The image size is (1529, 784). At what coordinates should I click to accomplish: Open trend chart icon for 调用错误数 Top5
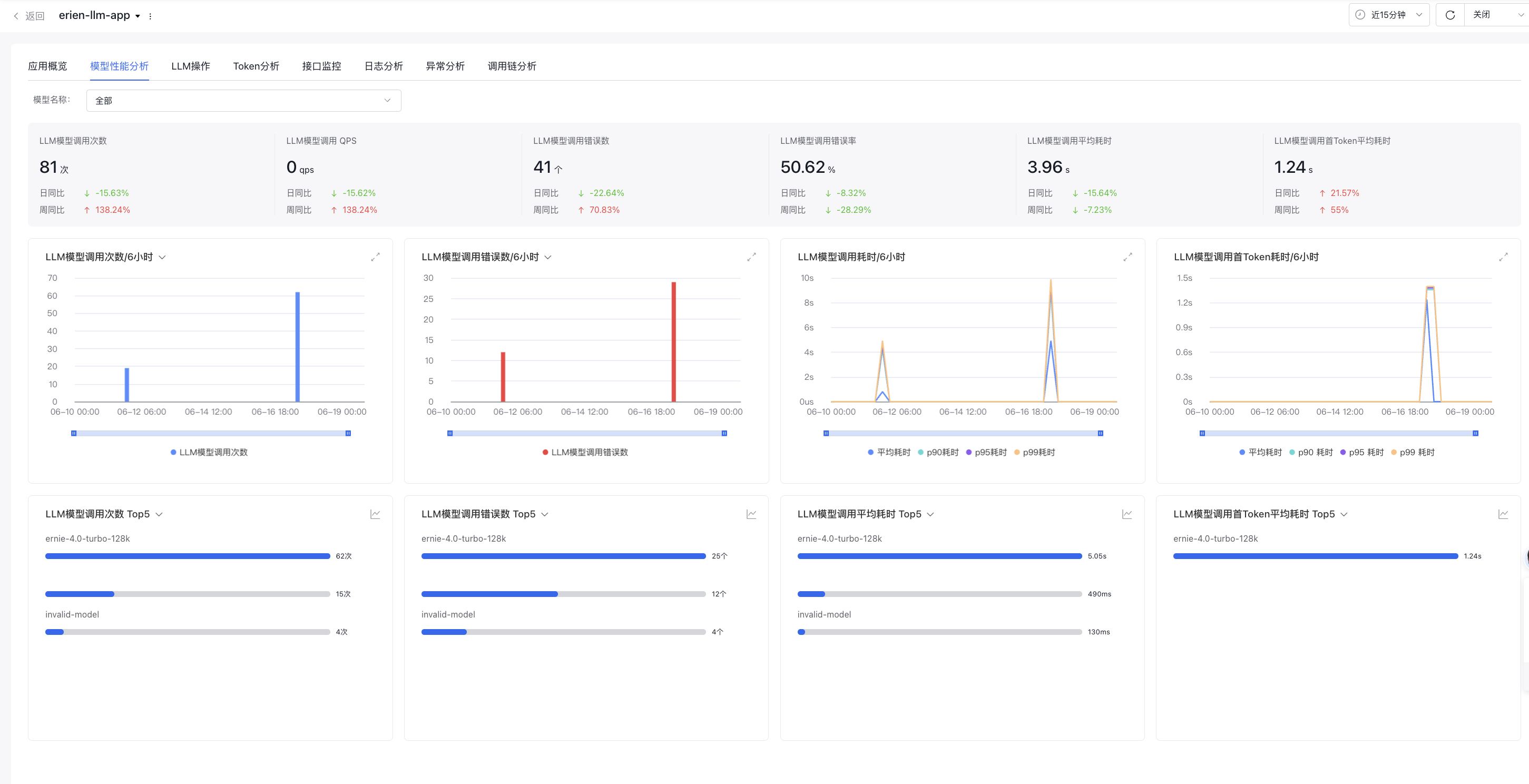coord(751,514)
